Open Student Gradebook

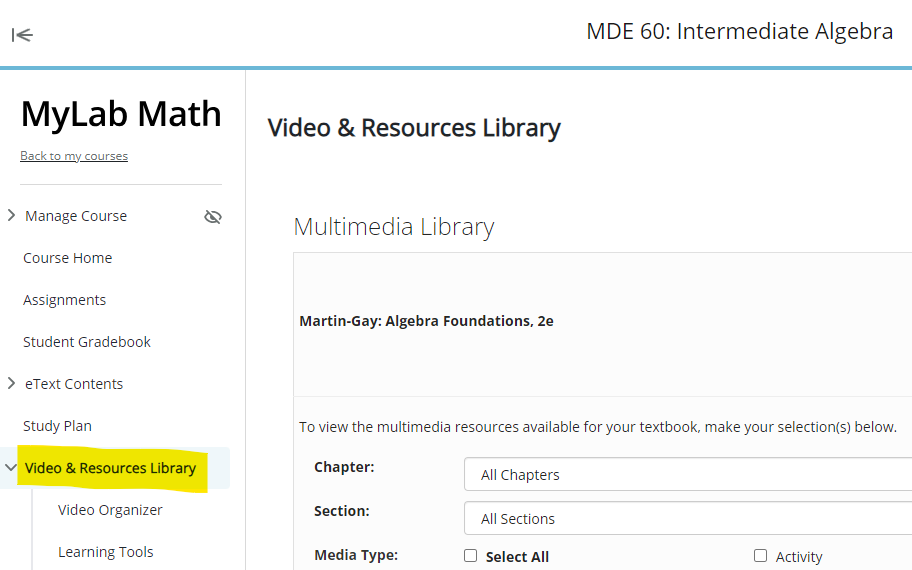point(87,342)
